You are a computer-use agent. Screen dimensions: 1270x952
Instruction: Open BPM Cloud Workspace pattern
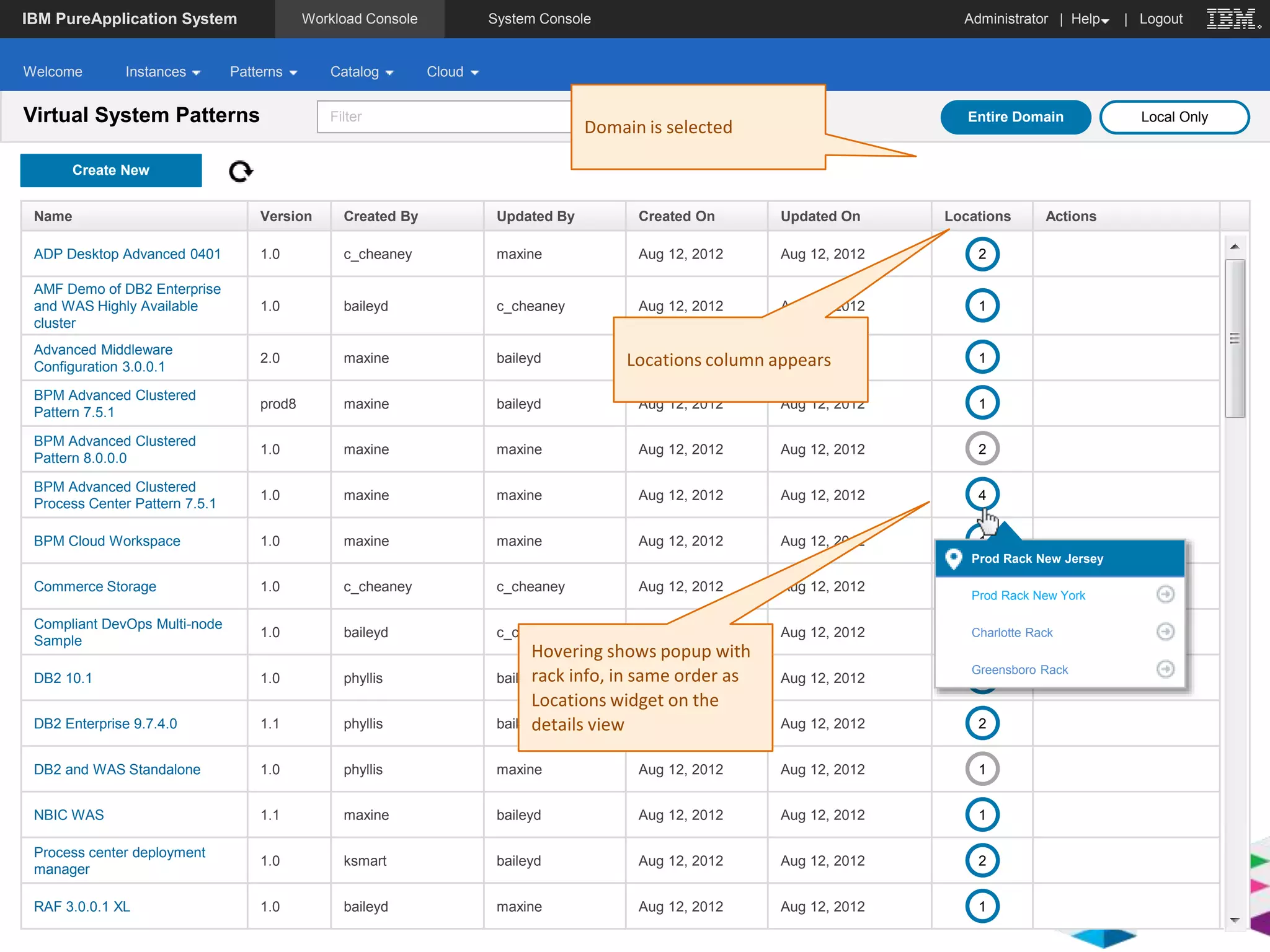[107, 541]
